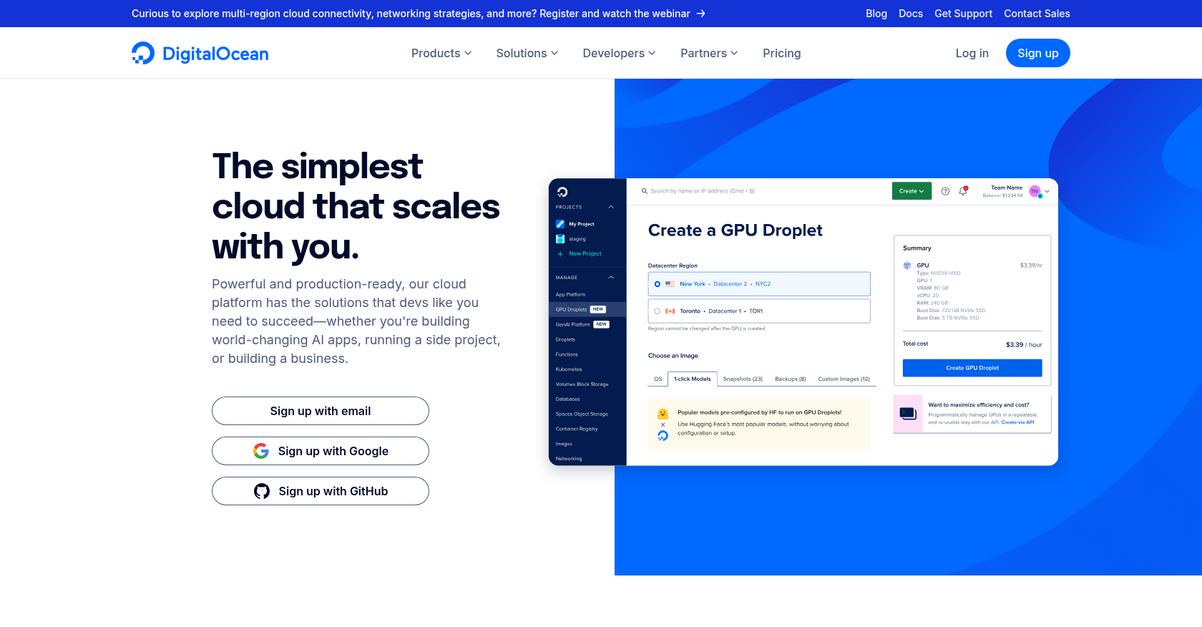
Task: Click the Hugging Face emoji icon in the preview
Action: [662, 414]
